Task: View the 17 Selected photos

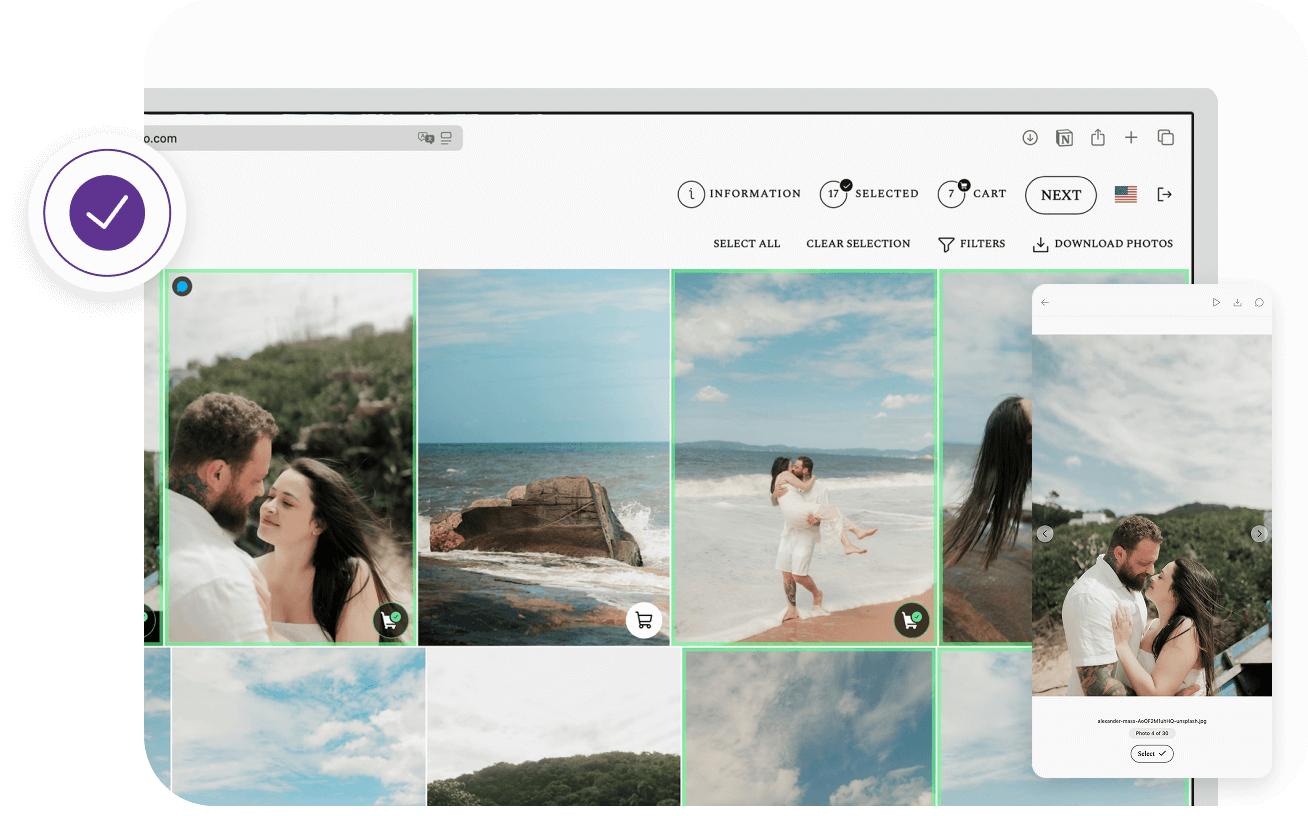Action: click(869, 194)
